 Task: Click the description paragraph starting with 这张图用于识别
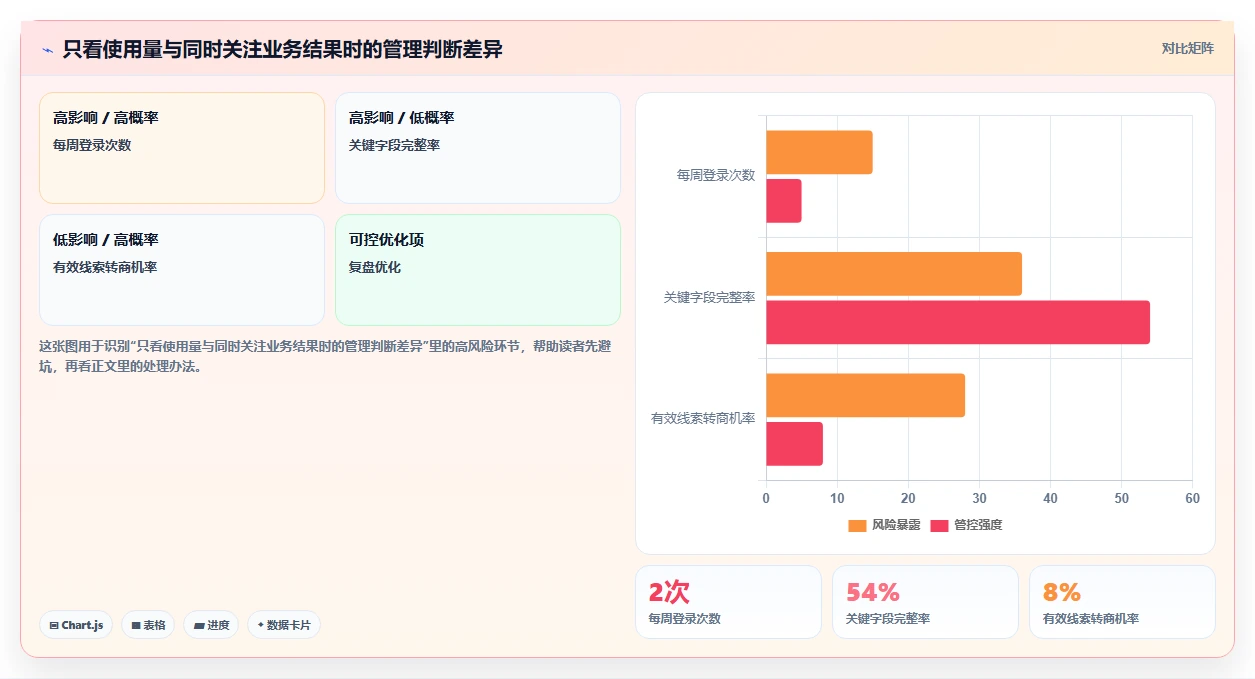click(x=325, y=356)
